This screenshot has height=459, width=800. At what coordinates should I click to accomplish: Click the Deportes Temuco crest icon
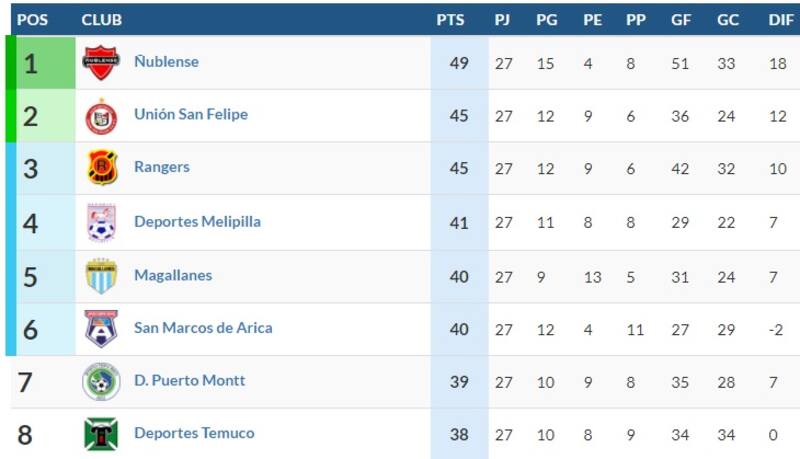[101, 434]
